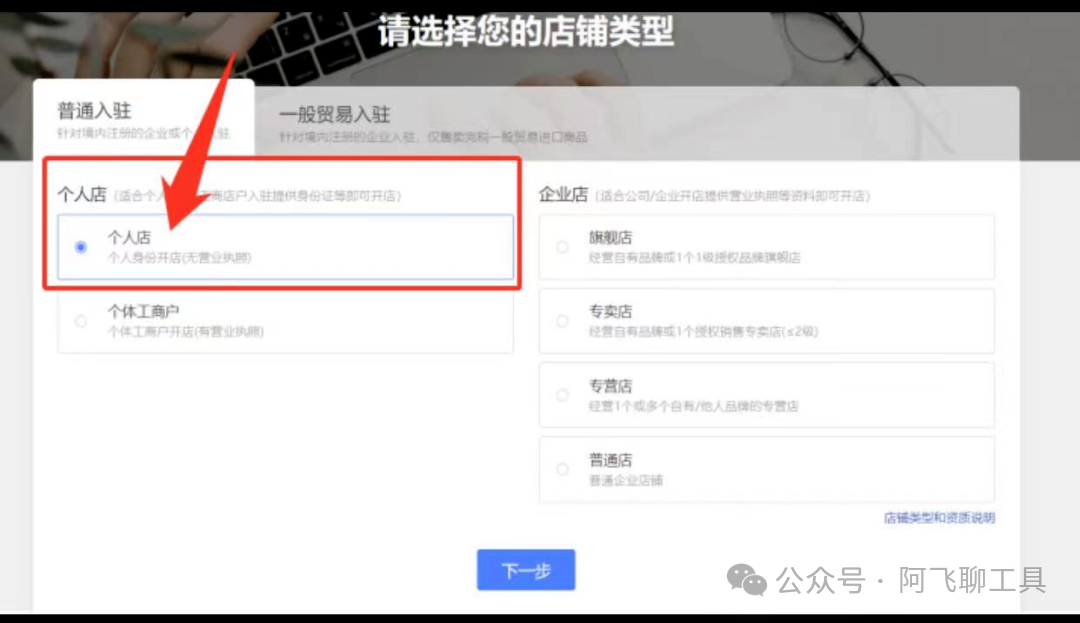
Task: Click the 企业店 section heading
Action: pos(563,195)
